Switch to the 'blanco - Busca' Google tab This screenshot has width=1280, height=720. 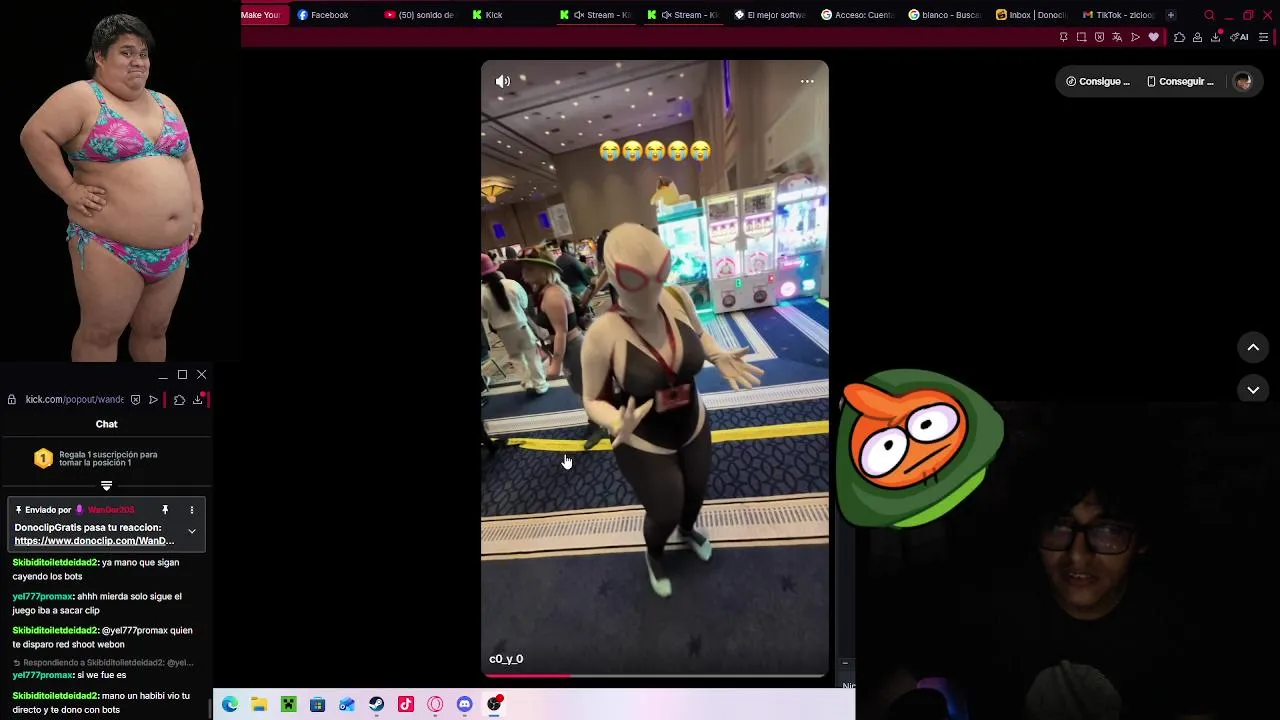[945, 15]
